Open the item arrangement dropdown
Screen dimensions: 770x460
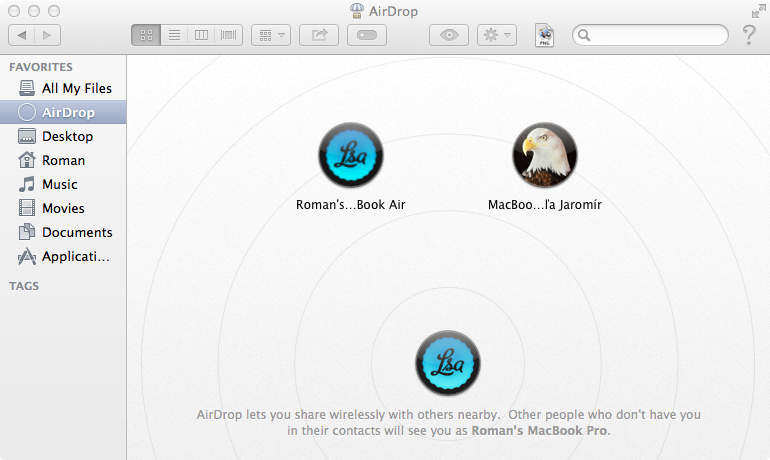(x=271, y=35)
